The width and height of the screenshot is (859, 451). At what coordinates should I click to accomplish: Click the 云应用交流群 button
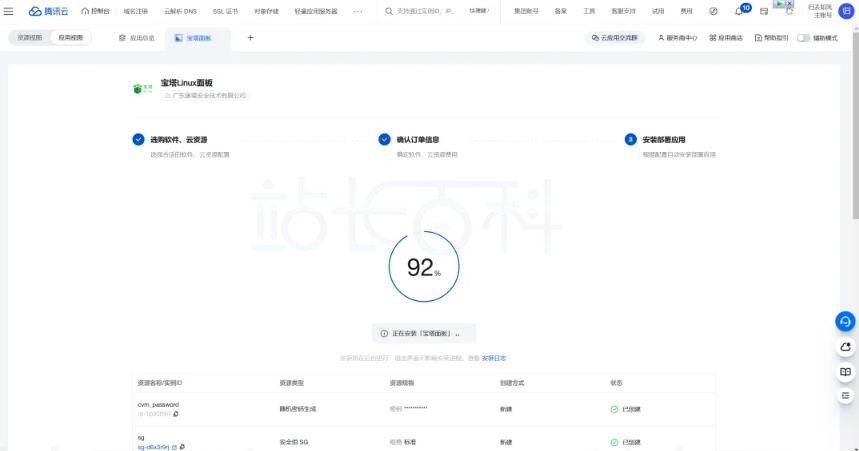point(615,38)
